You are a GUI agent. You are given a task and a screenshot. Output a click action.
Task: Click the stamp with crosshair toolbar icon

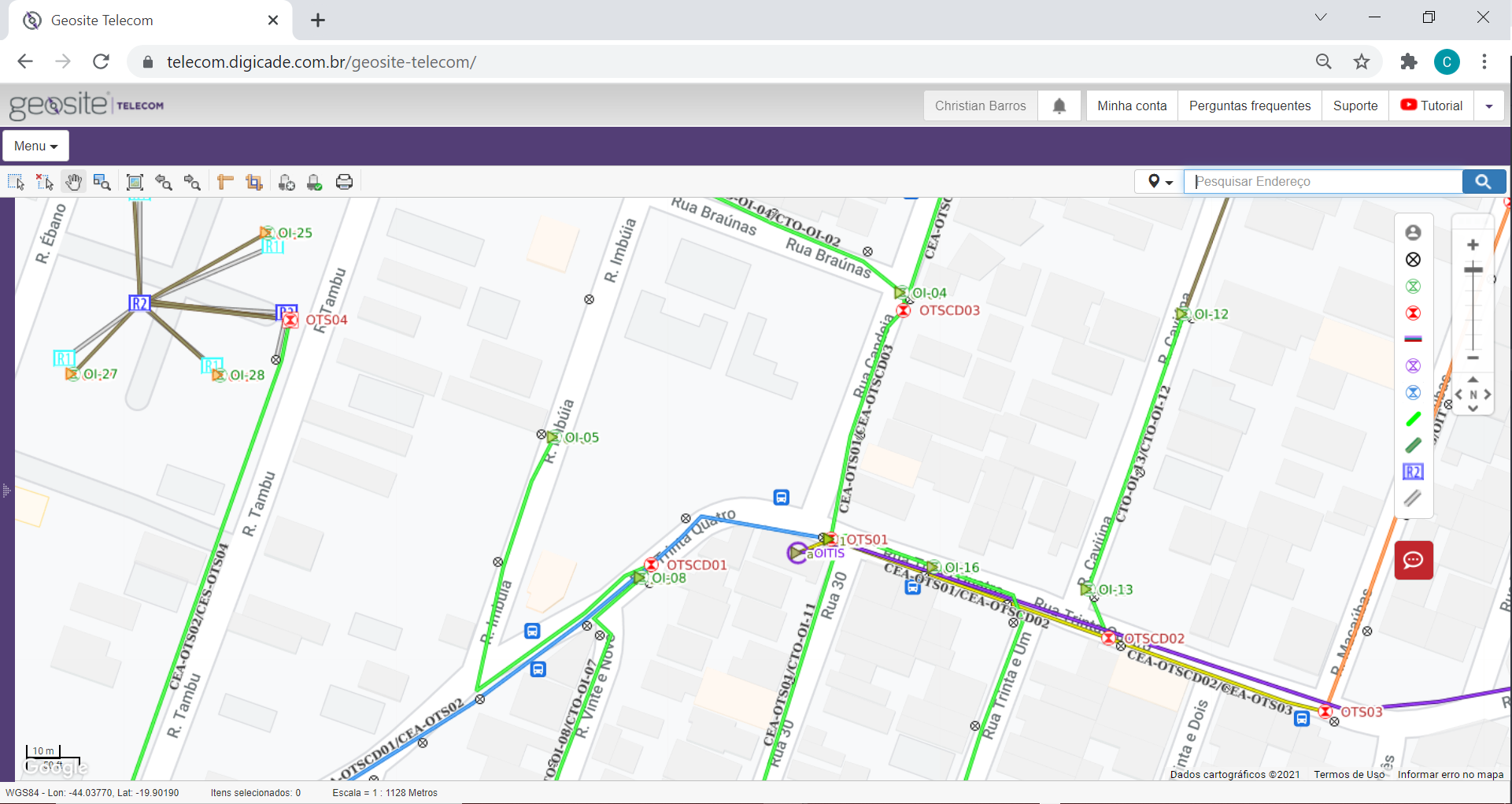point(287,182)
